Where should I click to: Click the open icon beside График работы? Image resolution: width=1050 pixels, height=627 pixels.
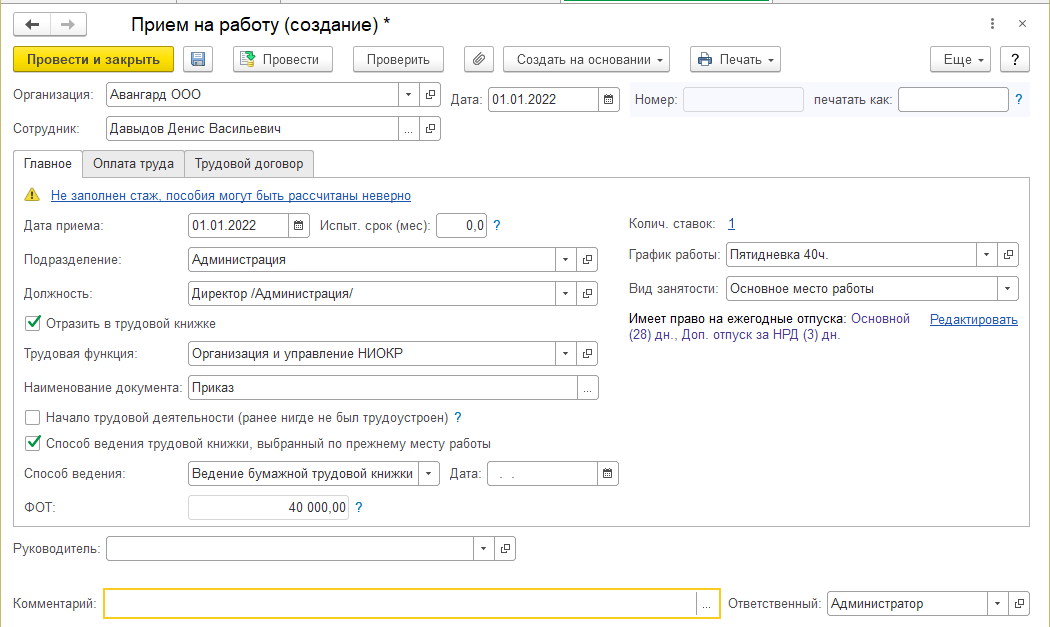[x=1008, y=255]
